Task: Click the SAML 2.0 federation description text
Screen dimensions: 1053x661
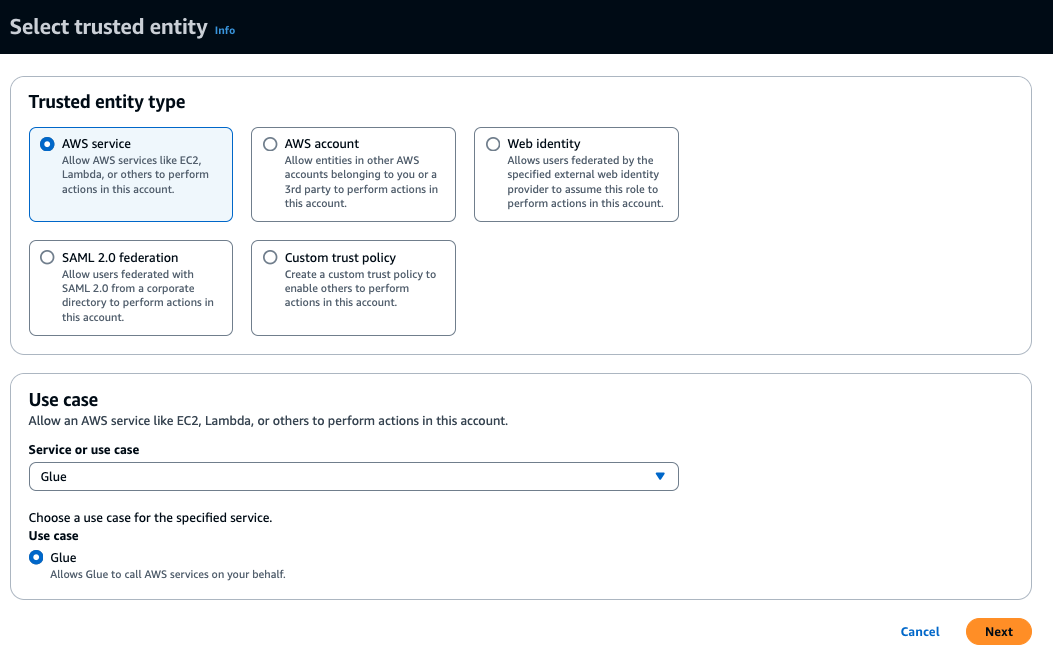Action: 138,296
